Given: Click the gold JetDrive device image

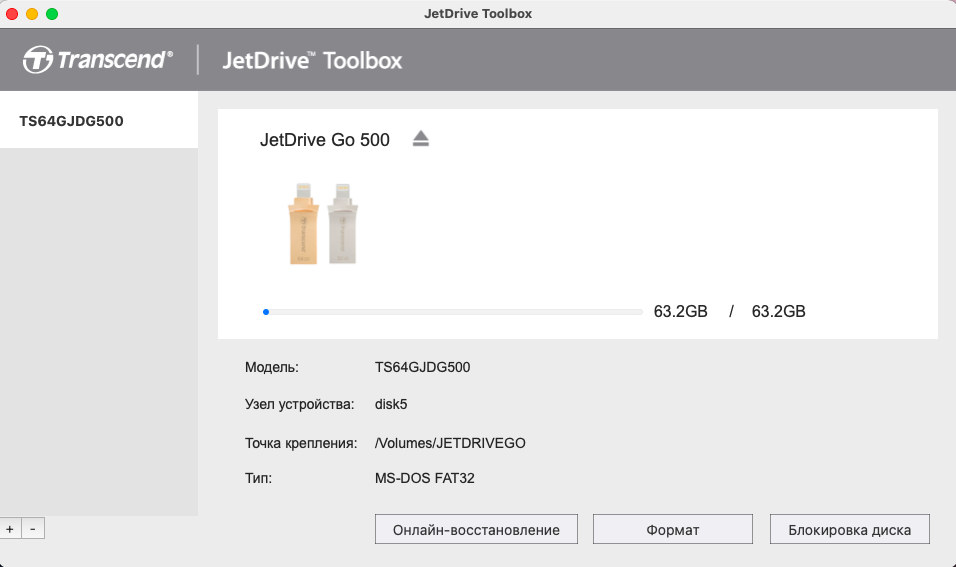Looking at the screenshot, I should 303,224.
